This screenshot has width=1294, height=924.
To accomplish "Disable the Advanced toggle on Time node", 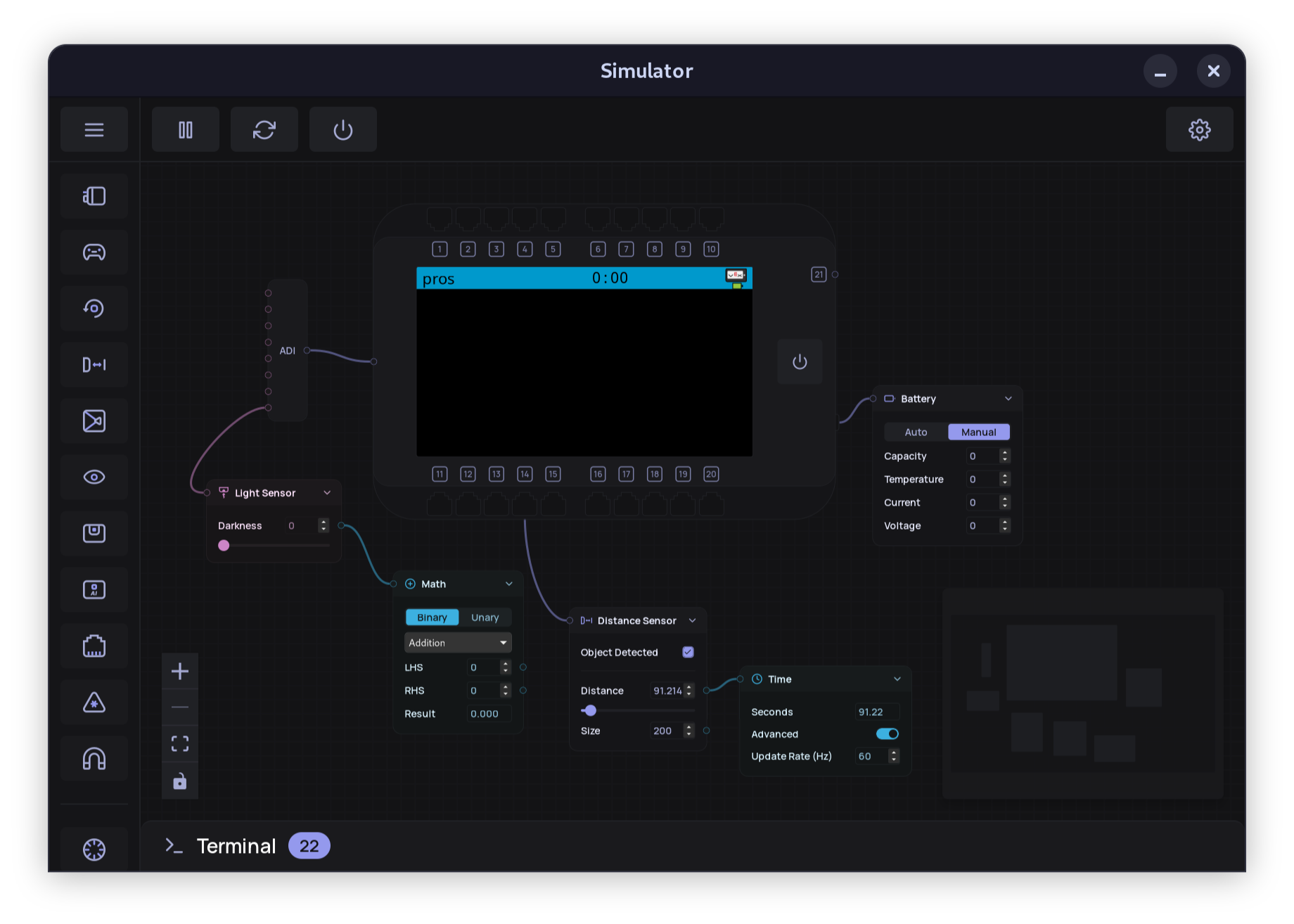I will 888,733.
